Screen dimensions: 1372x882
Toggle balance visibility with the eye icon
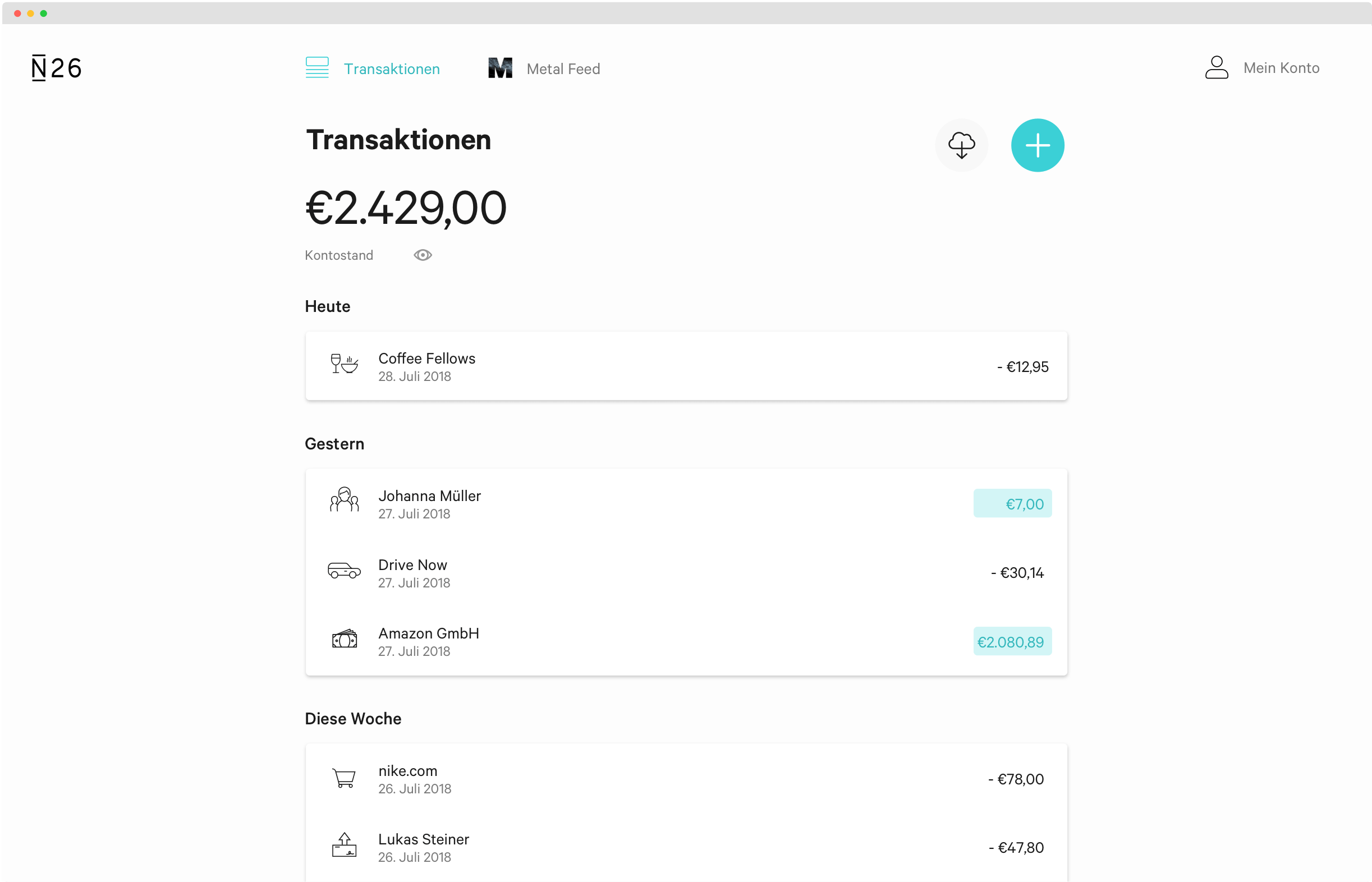[423, 255]
